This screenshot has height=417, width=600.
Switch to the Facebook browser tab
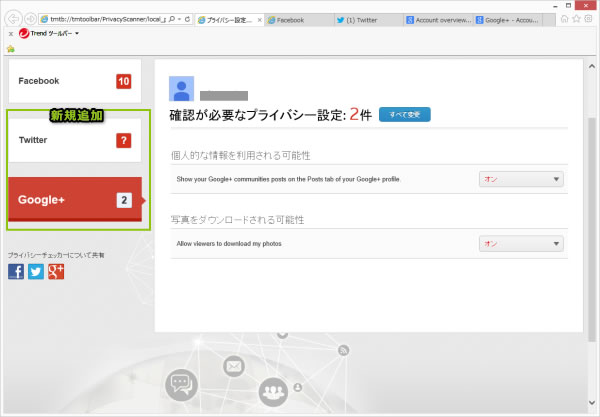coord(298,20)
